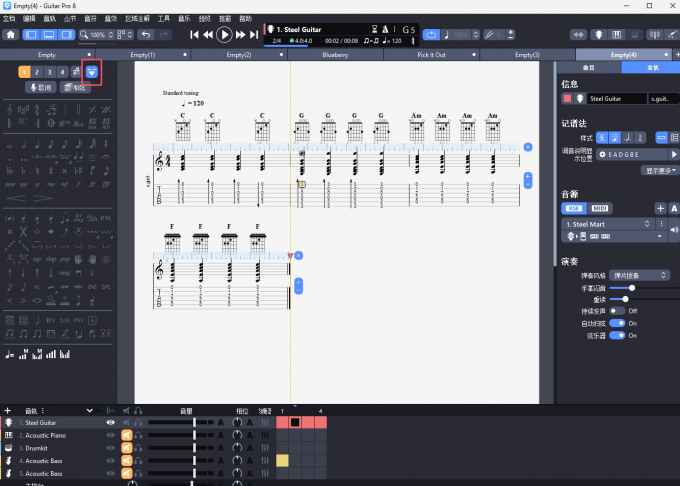
Task: Hide the Acoustic Piano track with eye icon
Action: click(111, 435)
